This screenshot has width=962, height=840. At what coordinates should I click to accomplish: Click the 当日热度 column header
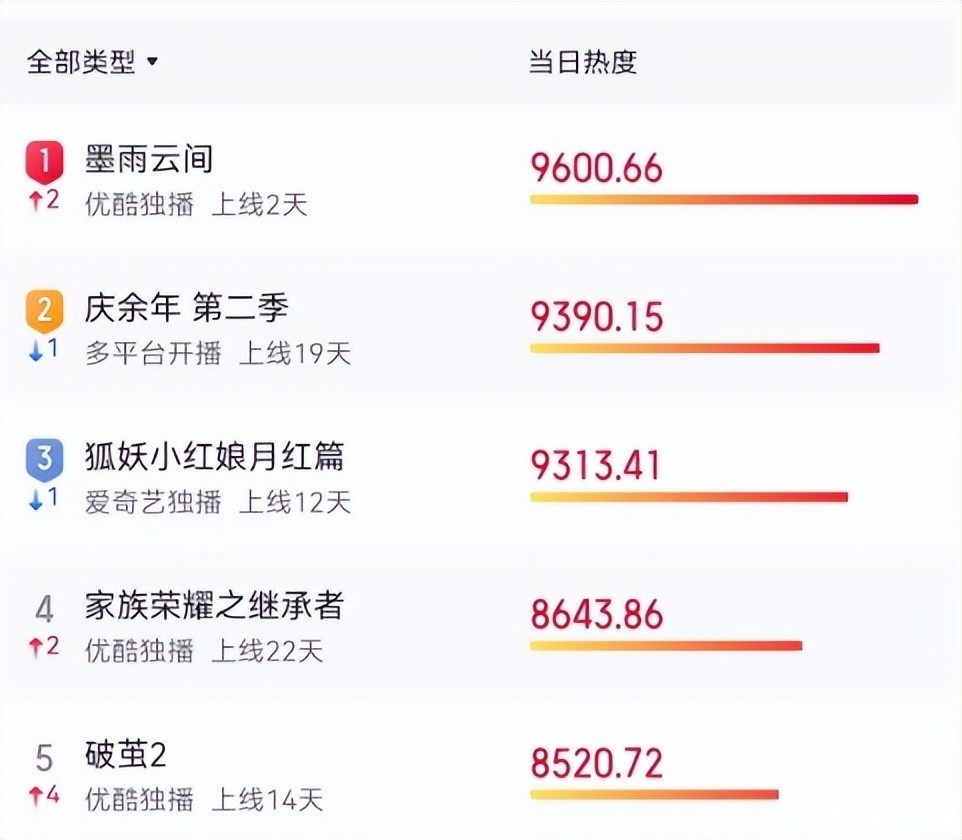(x=583, y=63)
